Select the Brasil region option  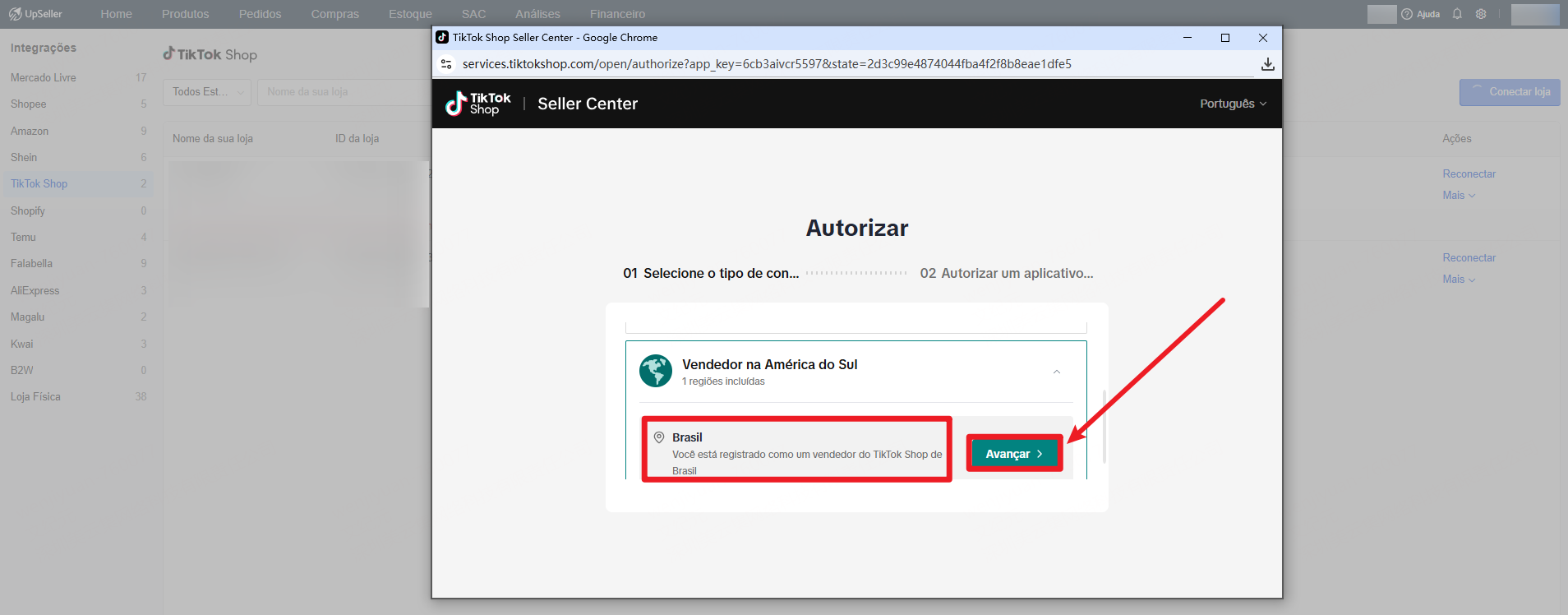coord(797,449)
